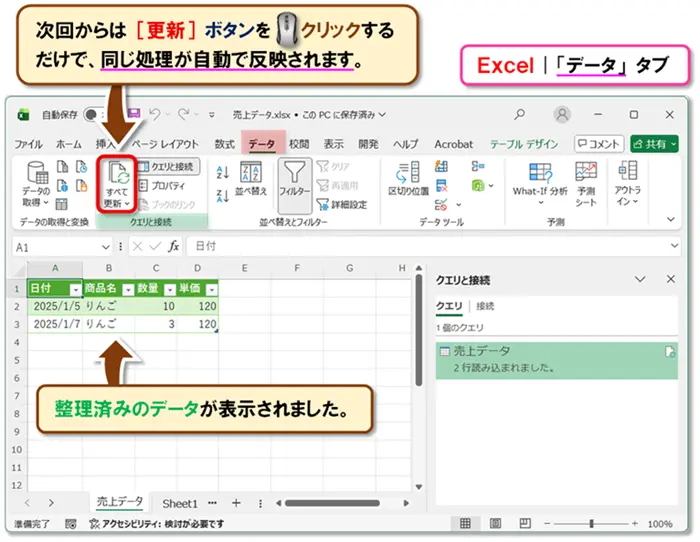The image size is (700, 542).
Task: Switch to the Connections (接続) tab in the pane
Action: tap(485, 306)
